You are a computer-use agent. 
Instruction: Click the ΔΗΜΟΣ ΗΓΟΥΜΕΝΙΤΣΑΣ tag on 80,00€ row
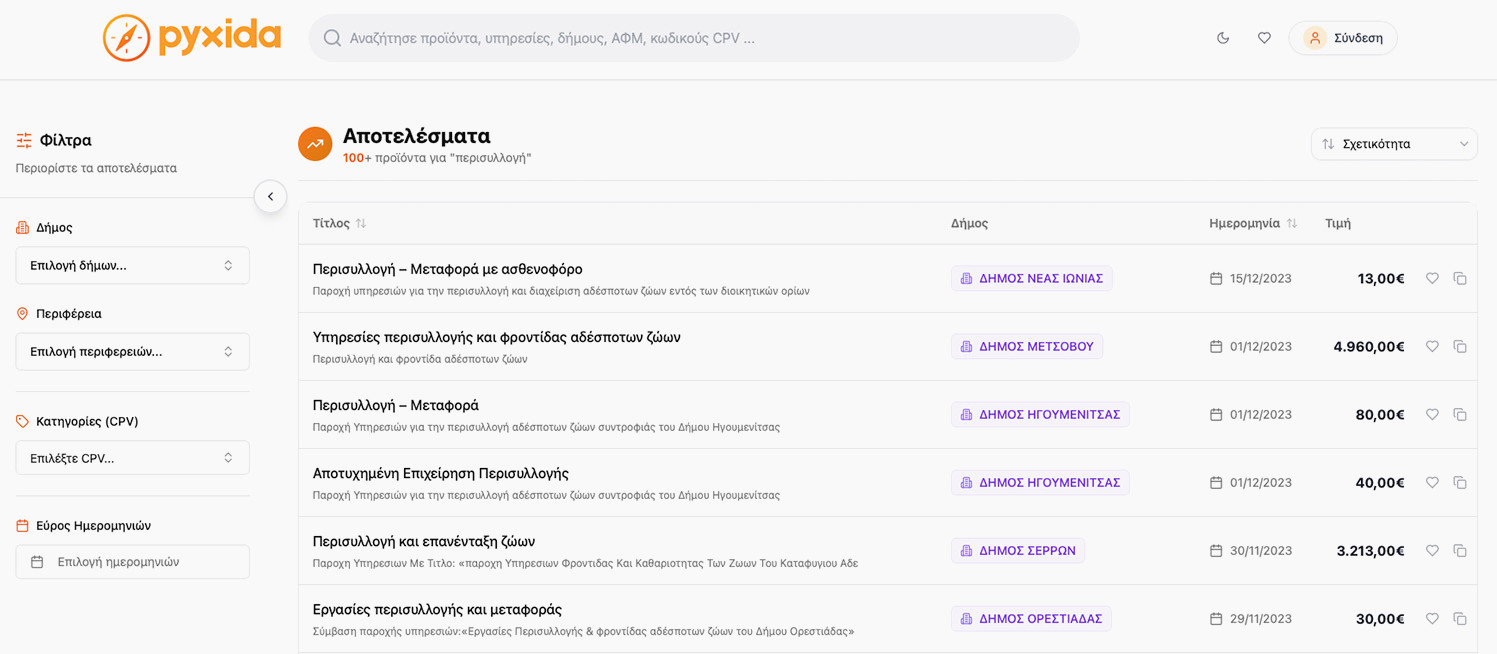click(1040, 415)
